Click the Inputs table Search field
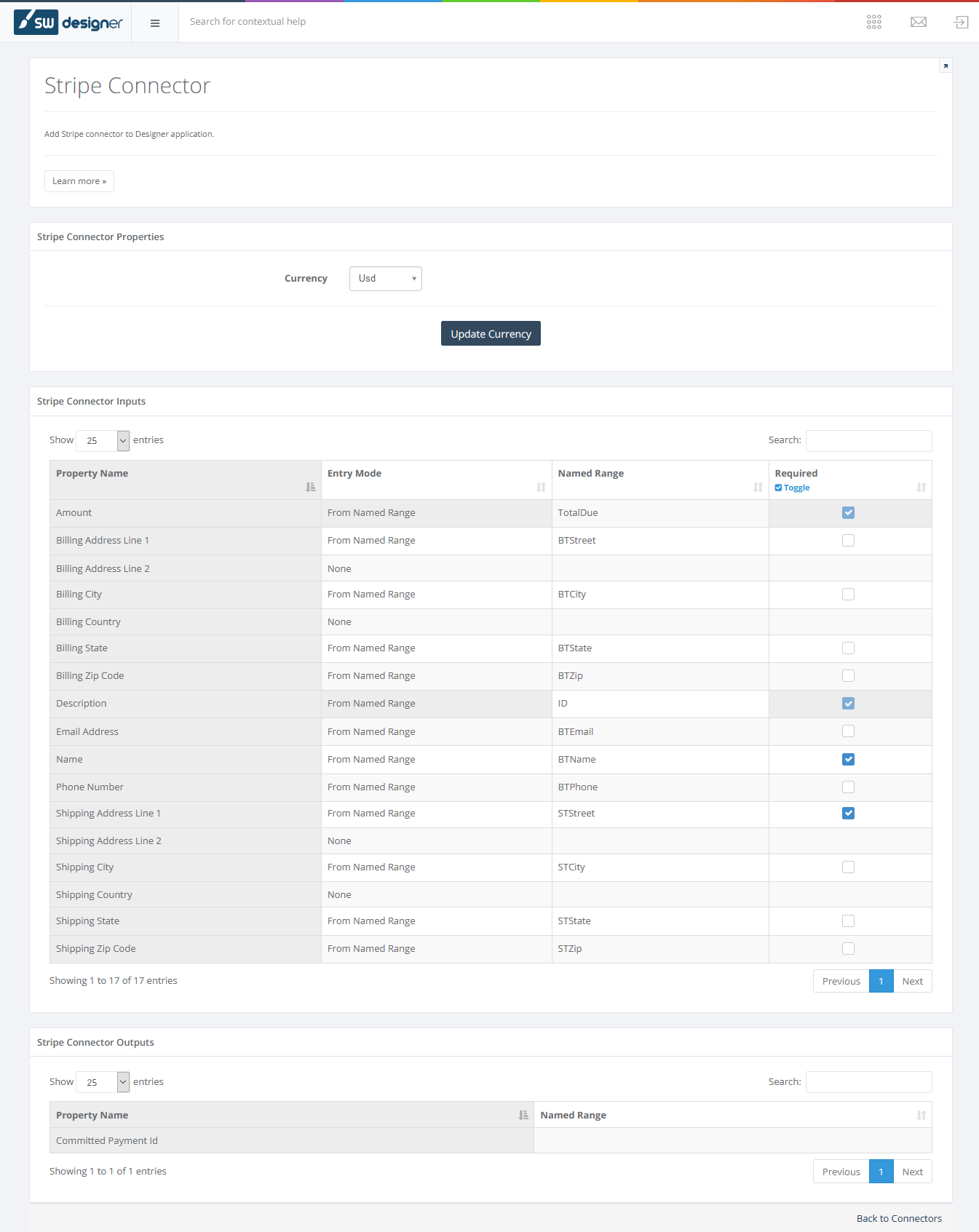This screenshot has height=1232, width=979. point(869,440)
